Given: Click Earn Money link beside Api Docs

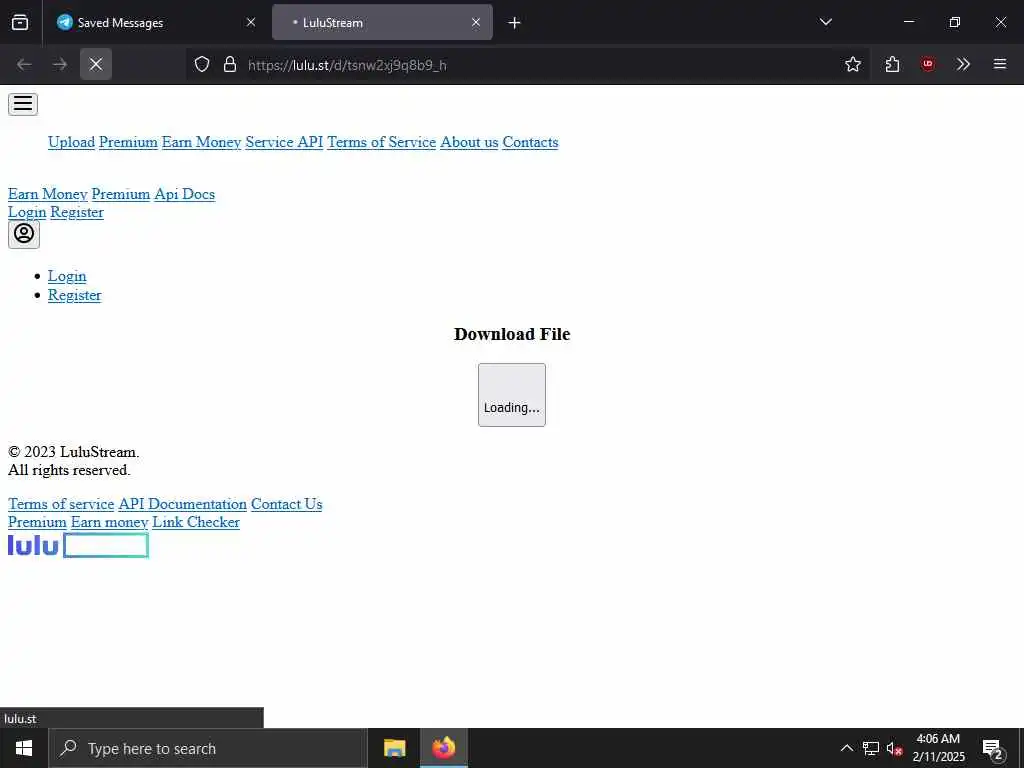Looking at the screenshot, I should click(48, 194).
